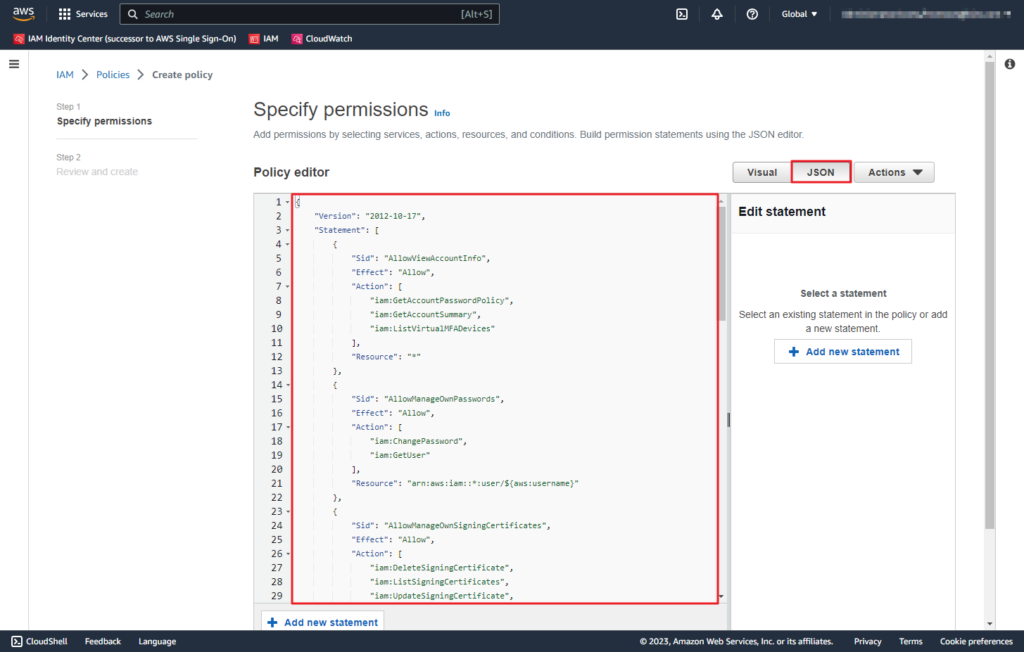Click the page vertical scrollbar thumb

(x=990, y=294)
